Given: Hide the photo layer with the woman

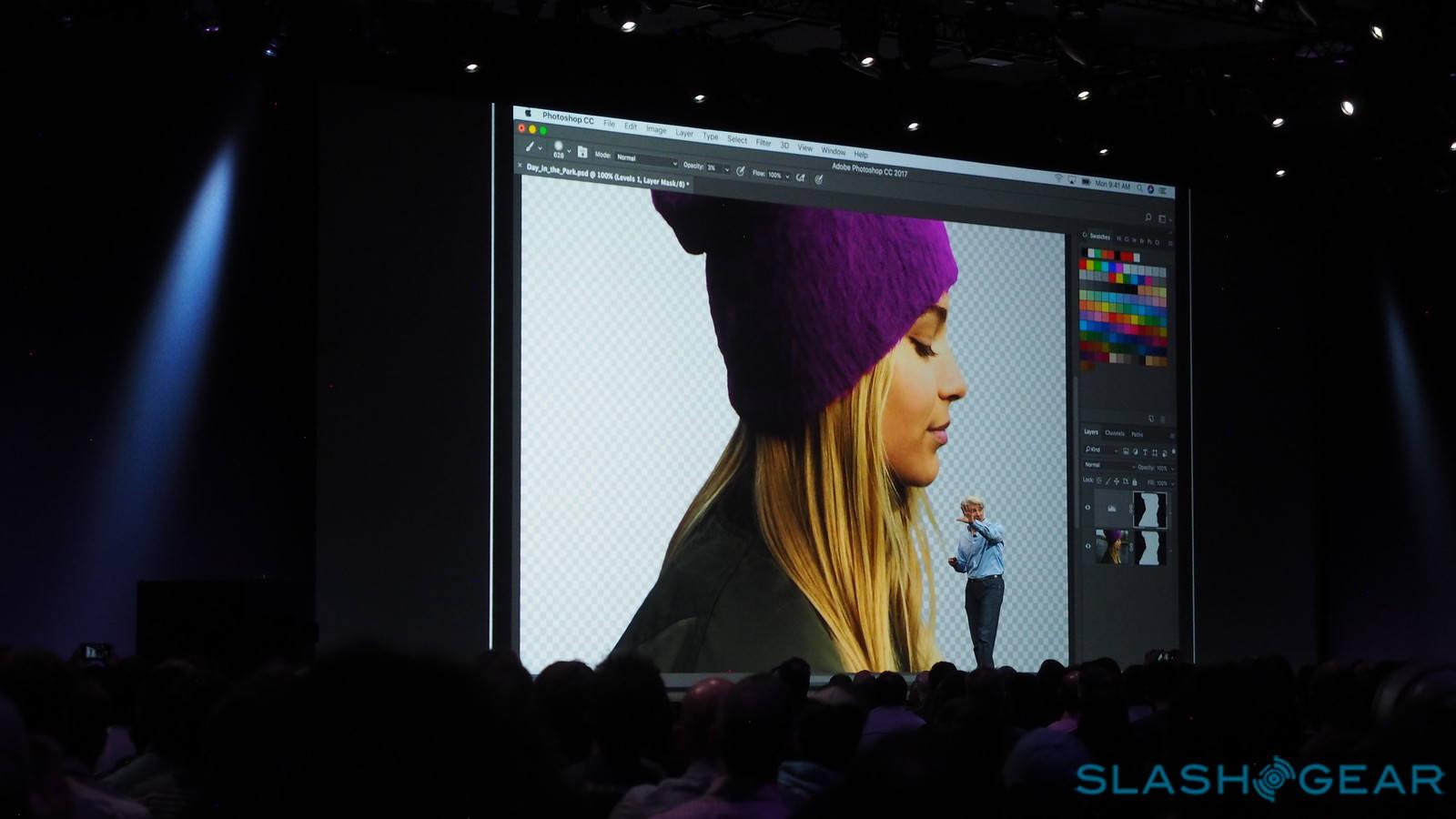Looking at the screenshot, I should [x=1088, y=546].
